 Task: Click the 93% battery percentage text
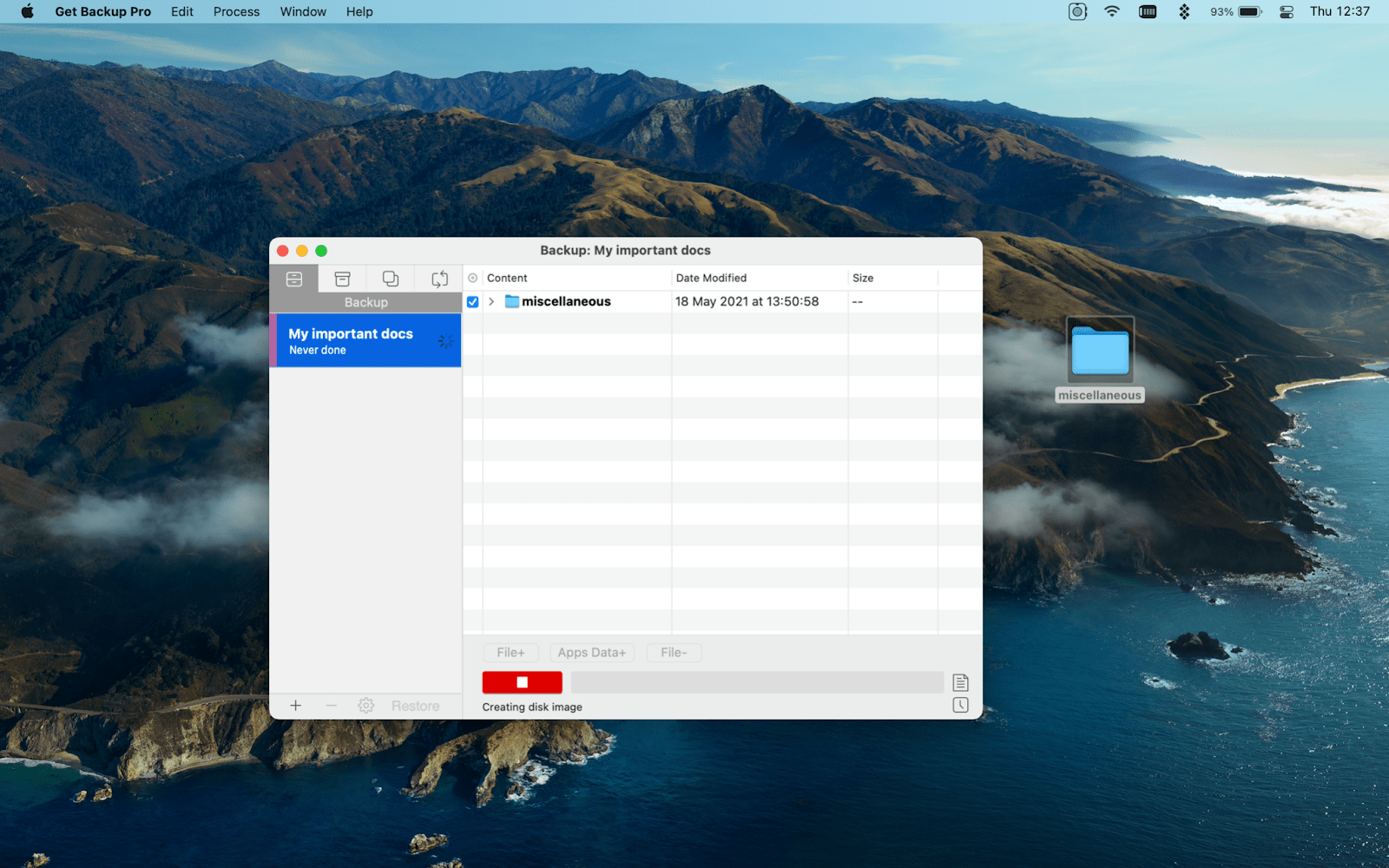pos(1221,11)
